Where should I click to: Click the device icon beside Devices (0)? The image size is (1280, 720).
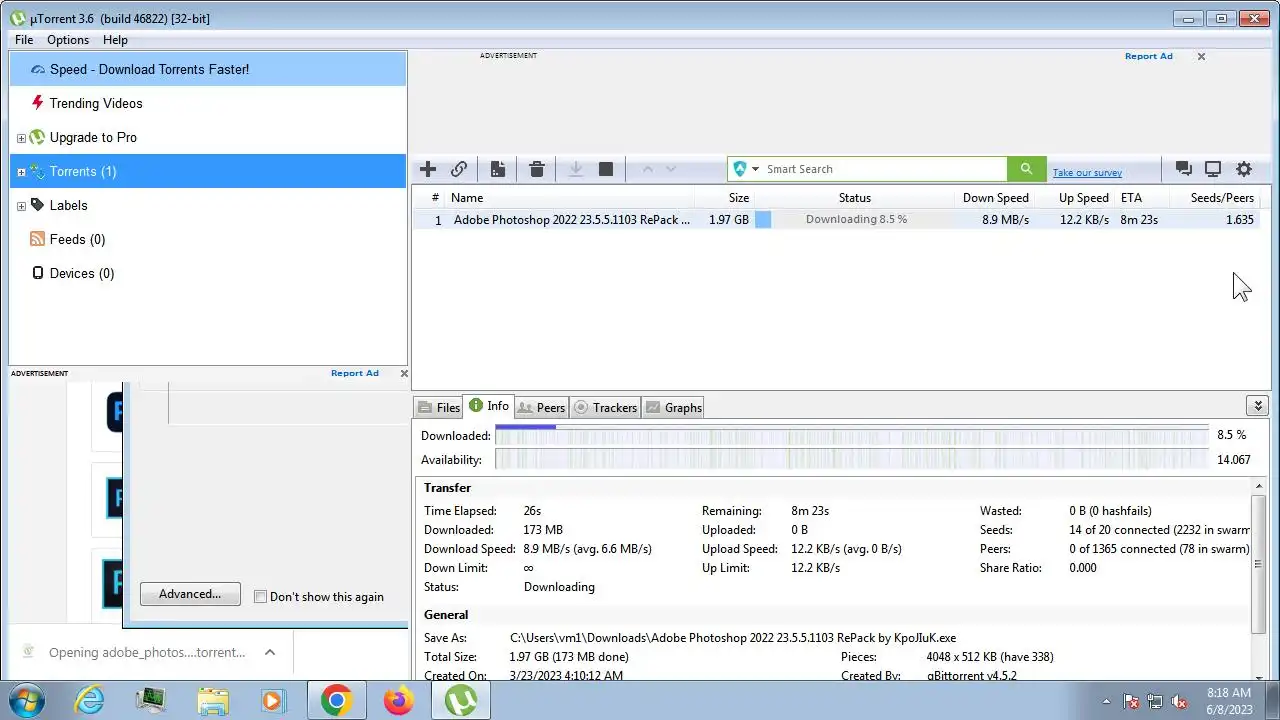(38, 273)
